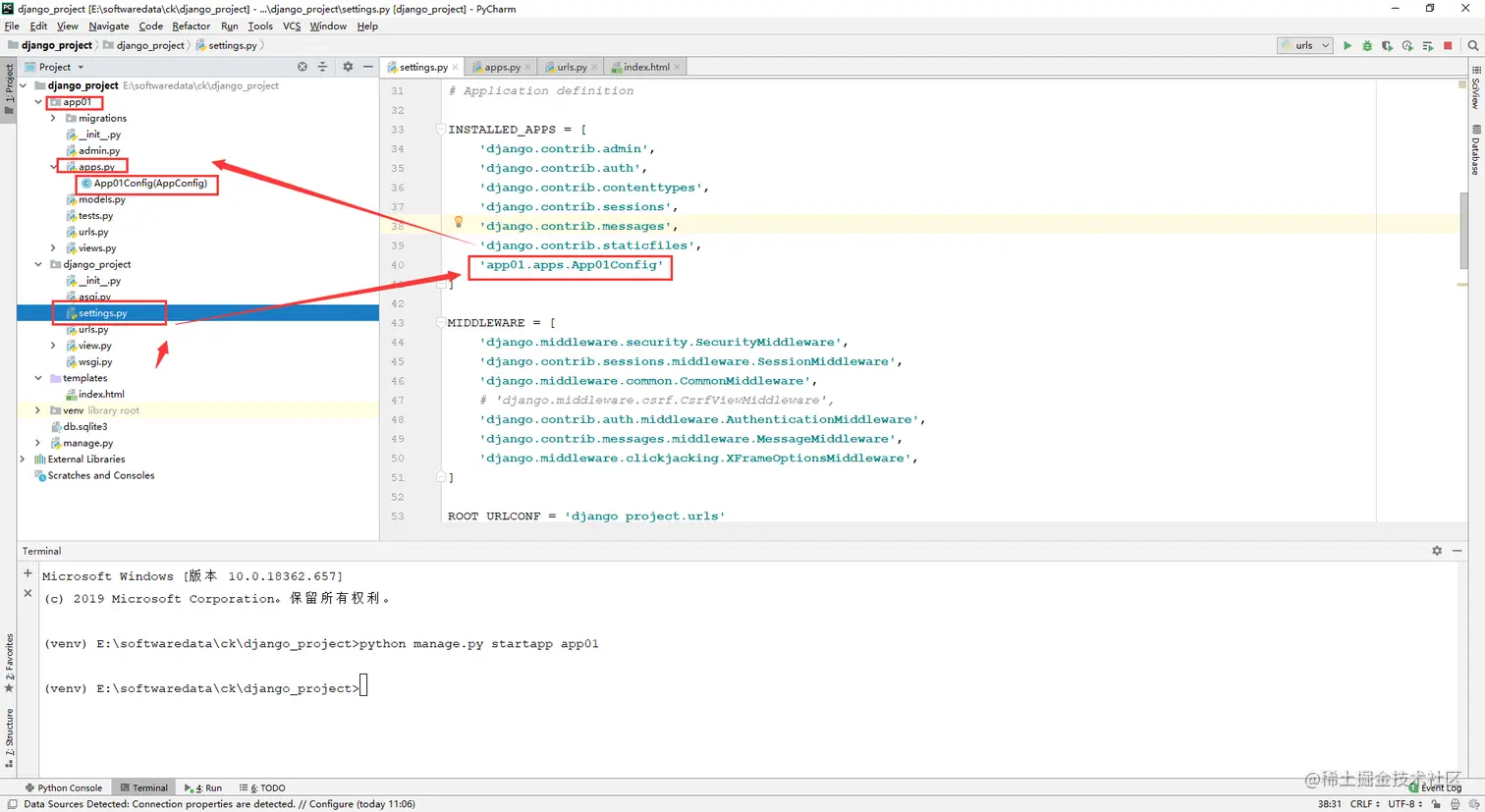
Task: Toggle the 4: Run tool window
Action: click(x=203, y=787)
